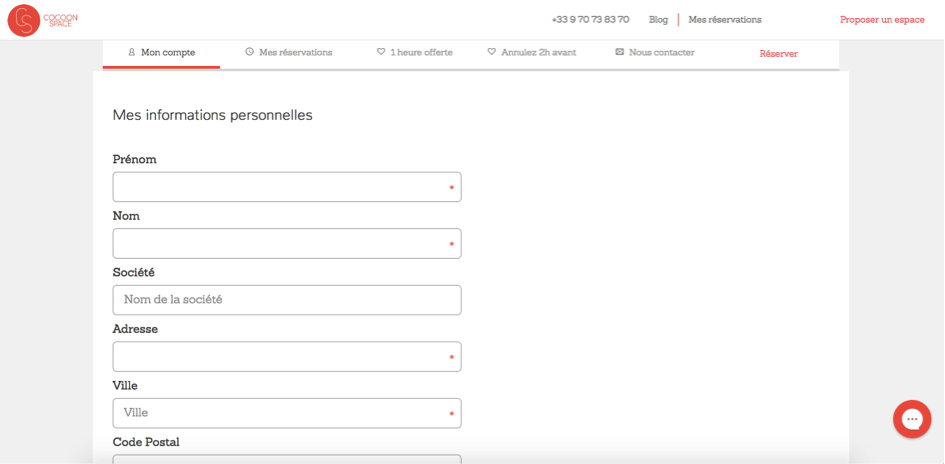Click the Cocoon Space logo

pos(42,20)
